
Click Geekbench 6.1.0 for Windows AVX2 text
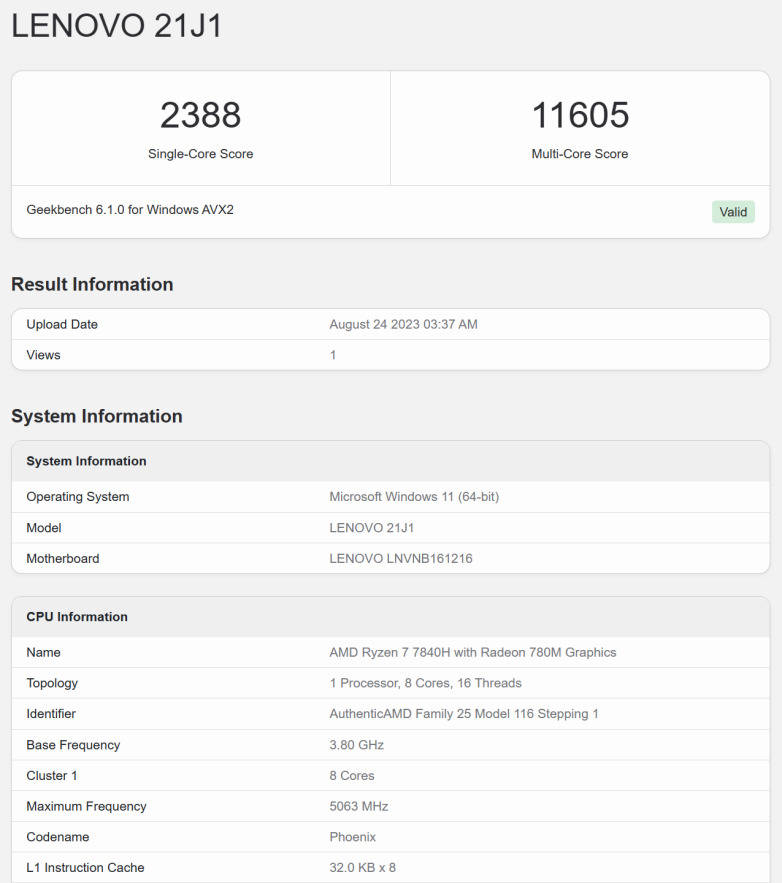point(130,209)
